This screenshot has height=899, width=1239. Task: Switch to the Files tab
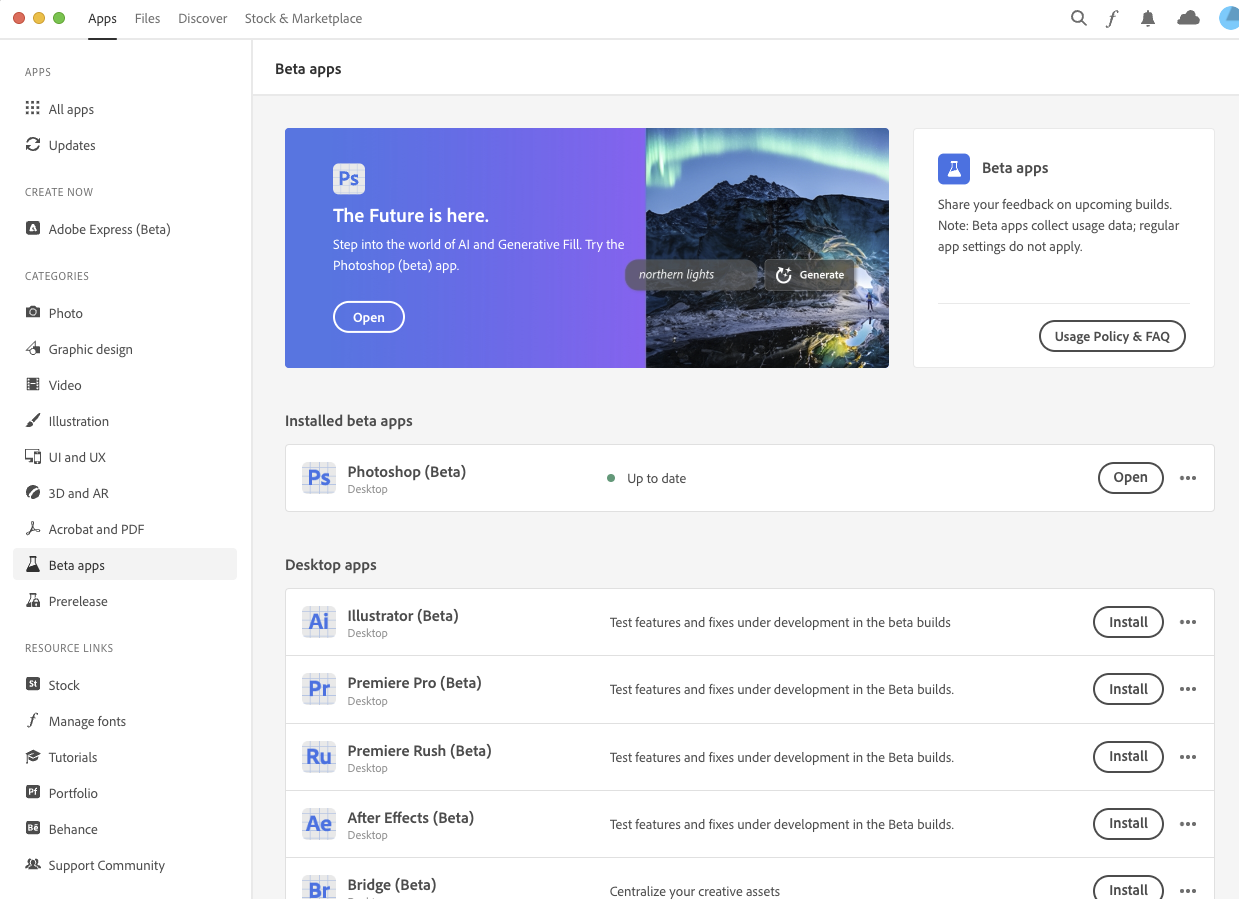point(147,18)
